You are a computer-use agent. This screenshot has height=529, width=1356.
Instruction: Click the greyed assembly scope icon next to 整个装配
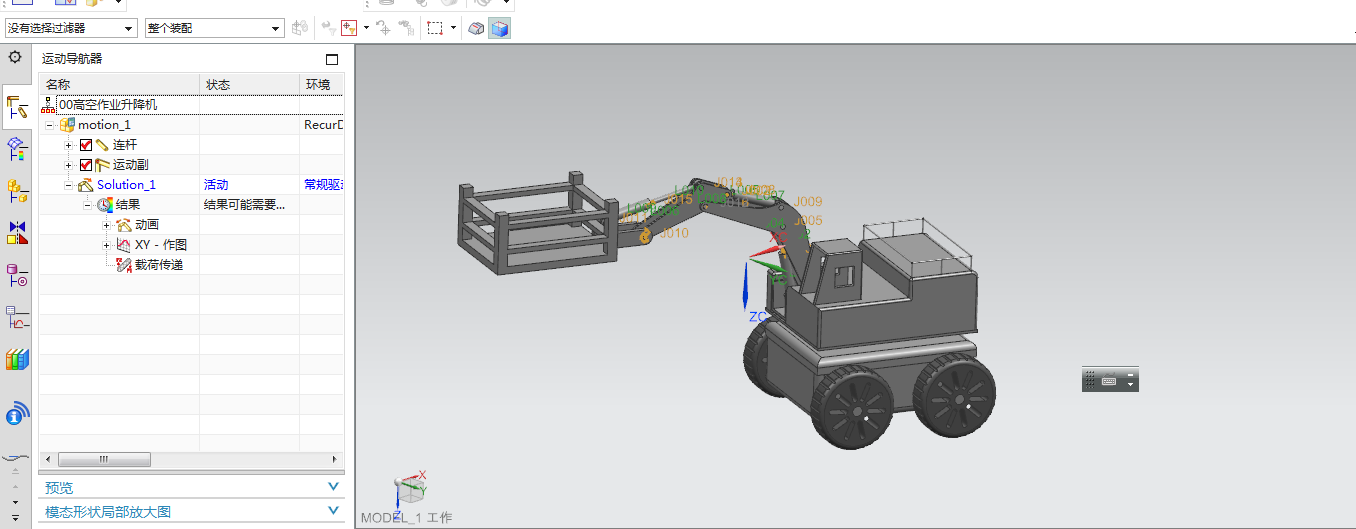pos(299,28)
